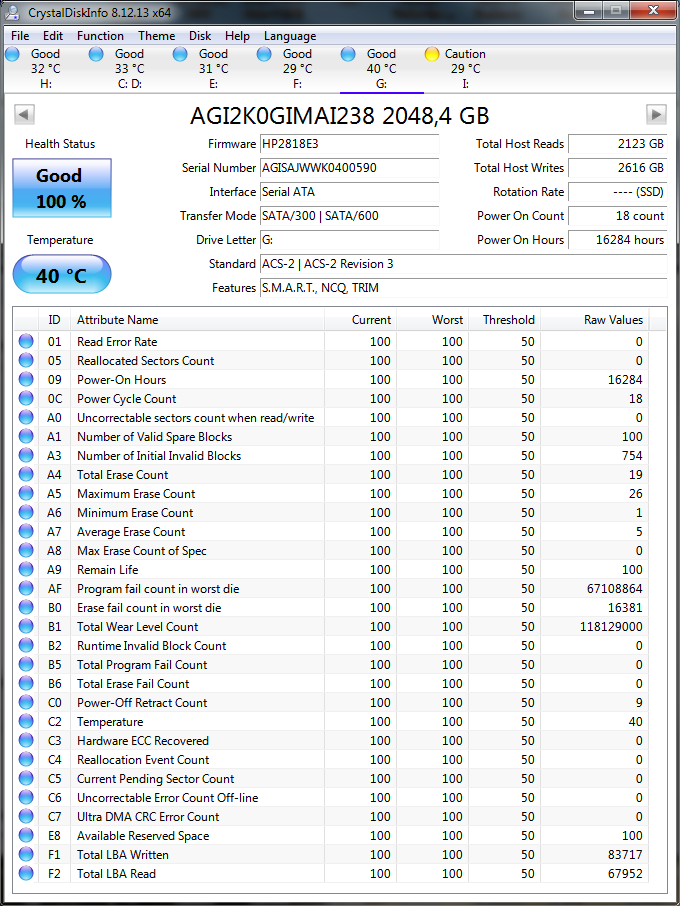Click status icon for Maximum Erase Count

tap(26, 493)
